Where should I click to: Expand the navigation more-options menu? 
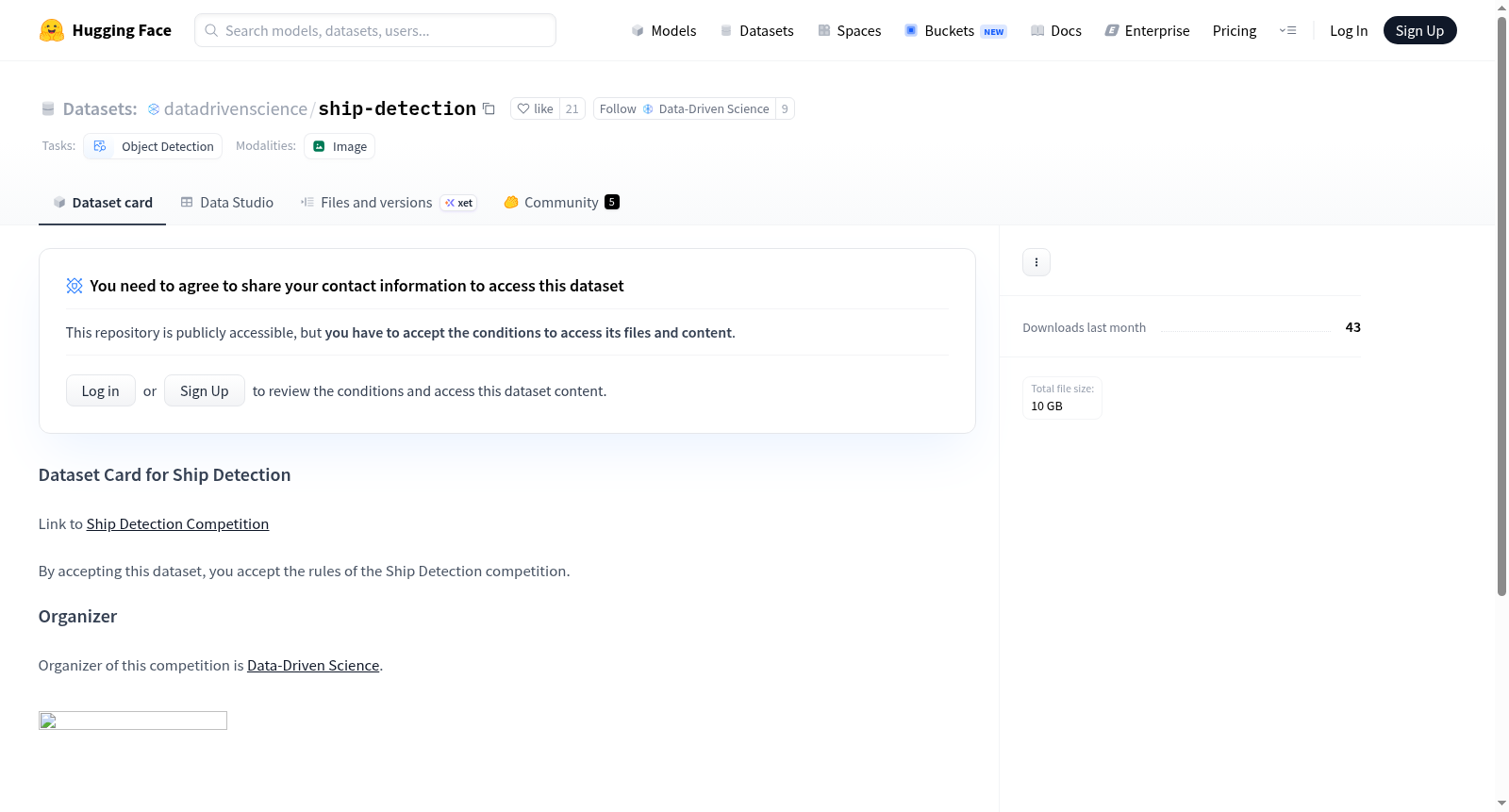click(x=1287, y=30)
